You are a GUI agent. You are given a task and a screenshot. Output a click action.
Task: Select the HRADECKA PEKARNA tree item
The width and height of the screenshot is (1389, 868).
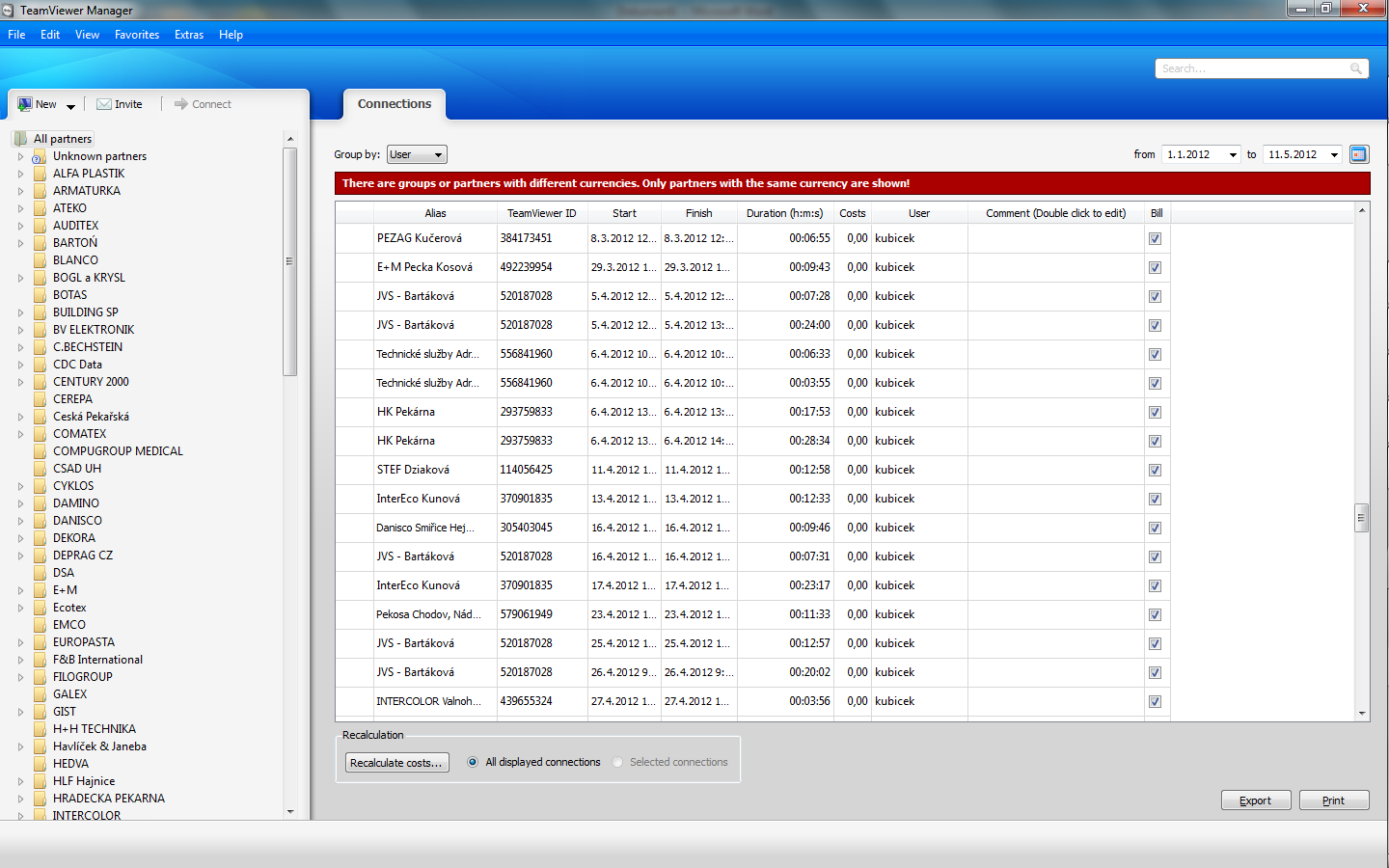(108, 799)
